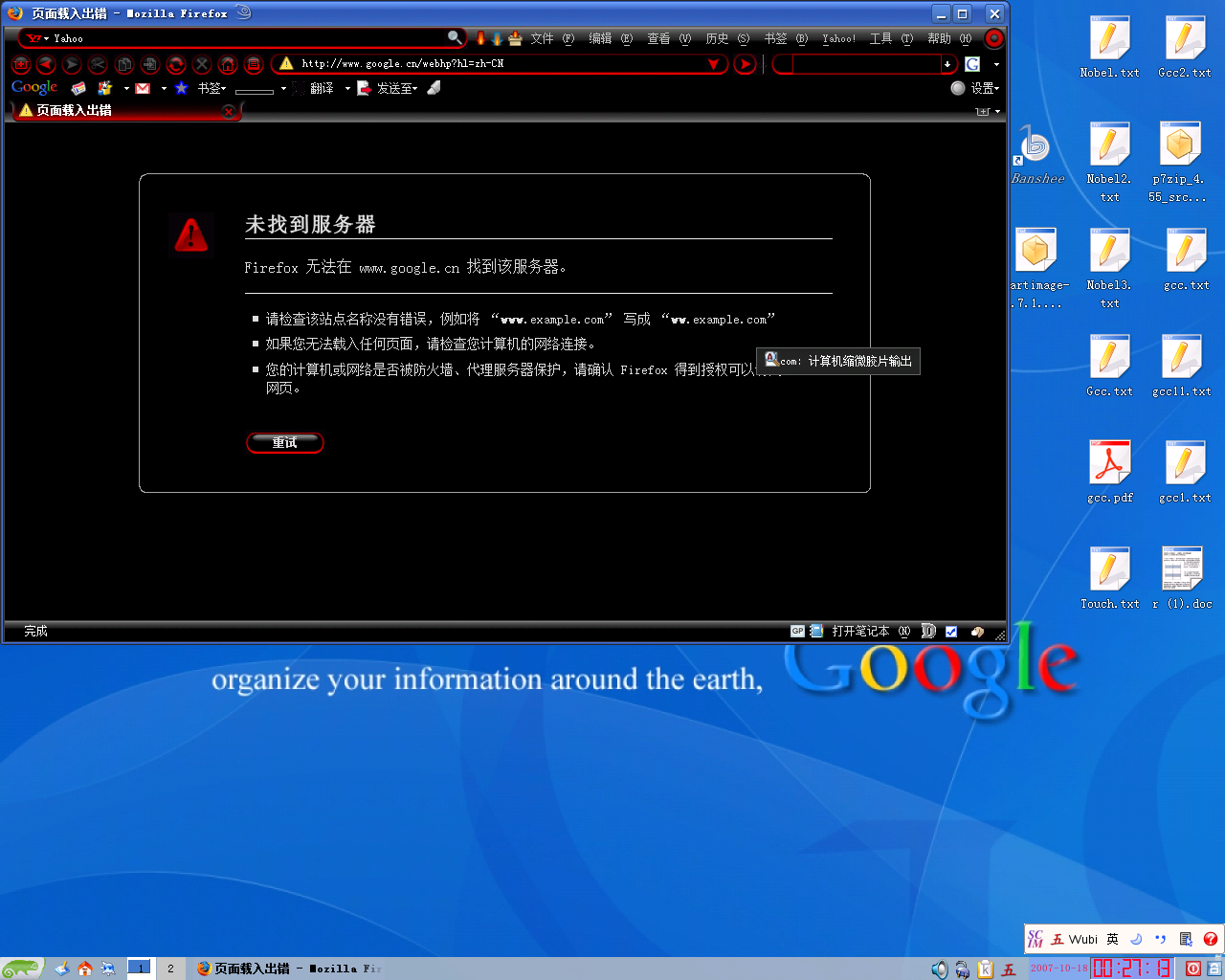The width and height of the screenshot is (1225, 980).
Task: Click the print icon in navigation toolbar
Action: tap(253, 64)
